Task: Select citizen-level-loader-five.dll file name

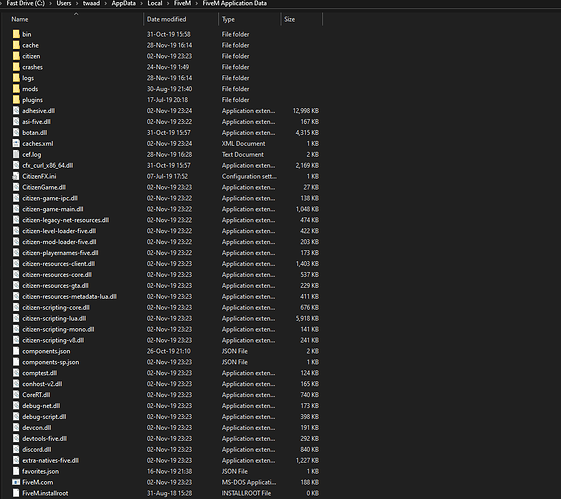Action: coord(59,231)
